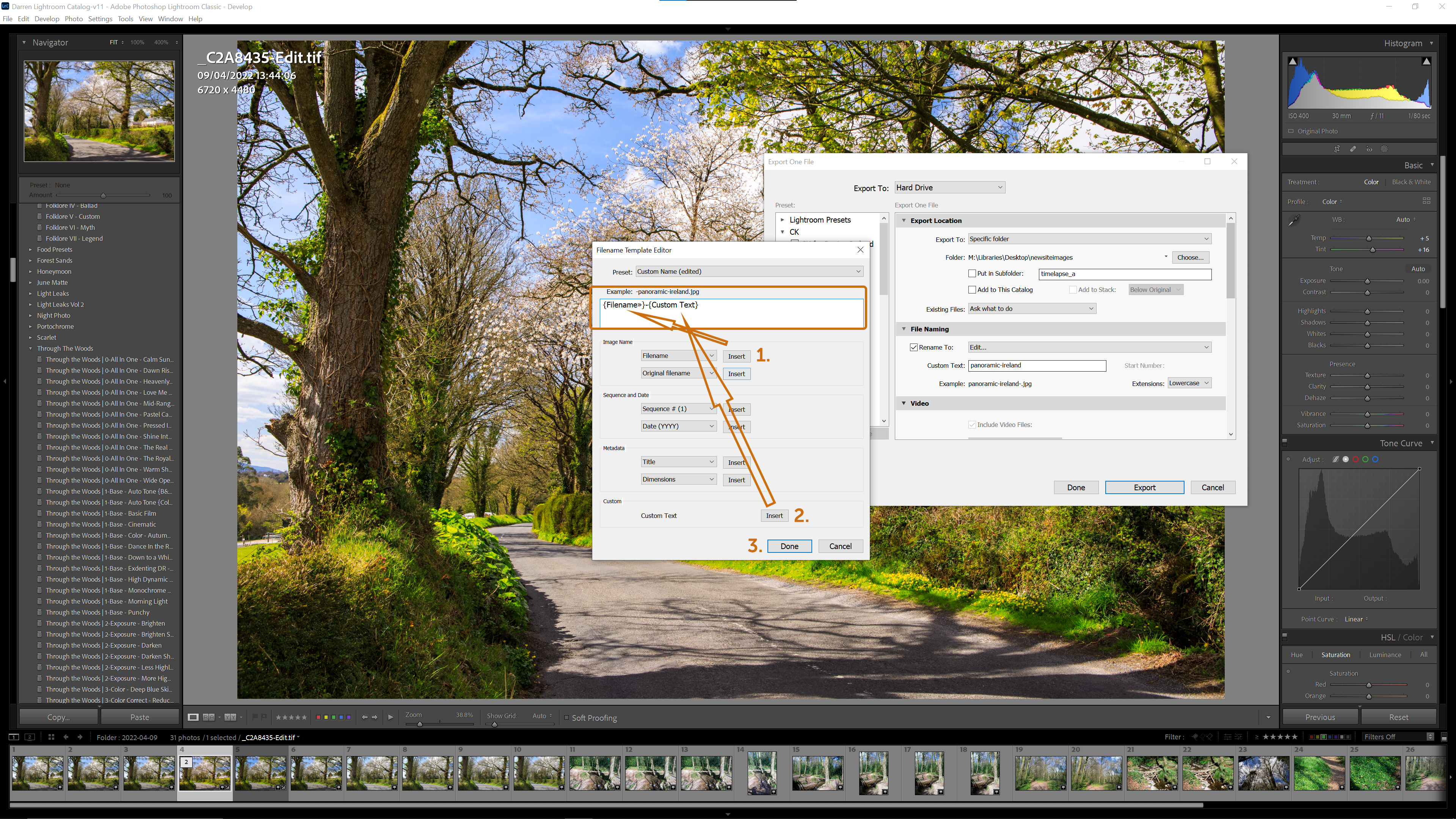Image resolution: width=1456 pixels, height=819 pixels.
Task: Select the Healing tool bandage icon
Action: 1353,149
